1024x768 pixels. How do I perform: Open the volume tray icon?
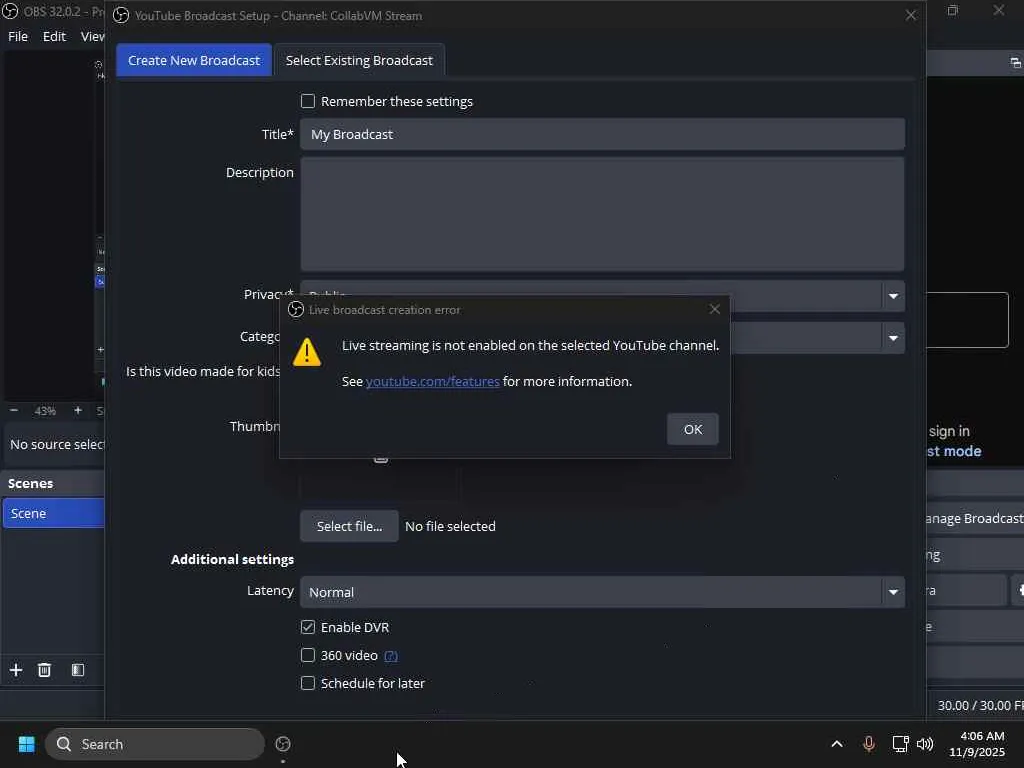[925, 744]
